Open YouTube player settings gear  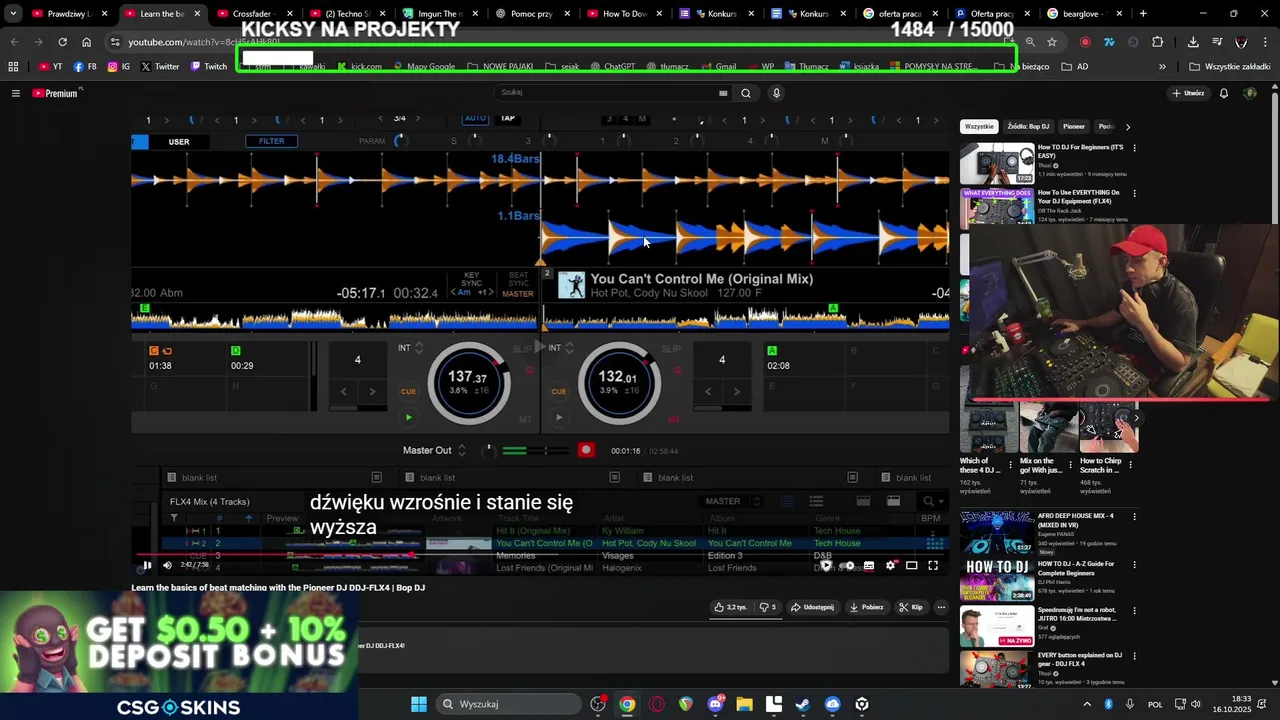(x=890, y=566)
